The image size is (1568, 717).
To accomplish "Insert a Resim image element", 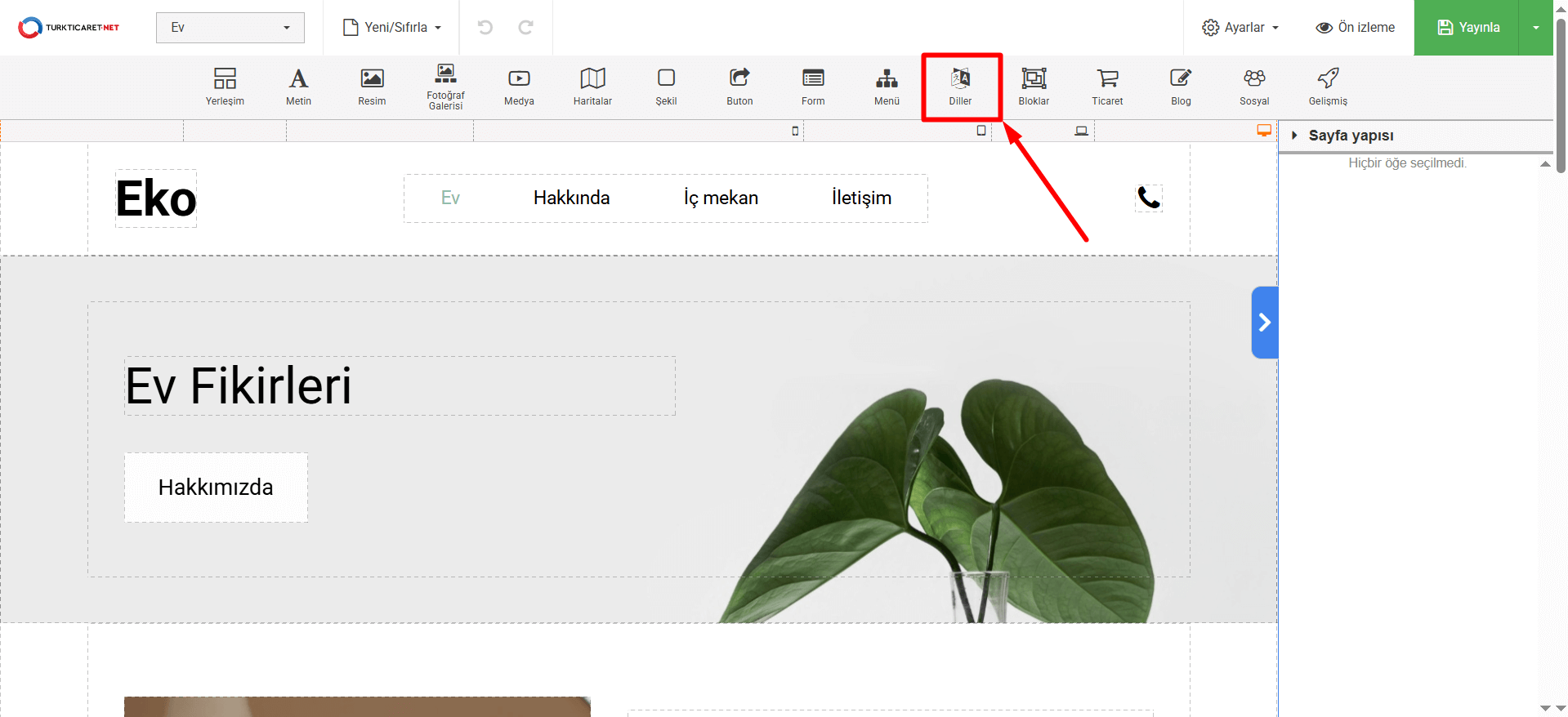I will coord(372,87).
